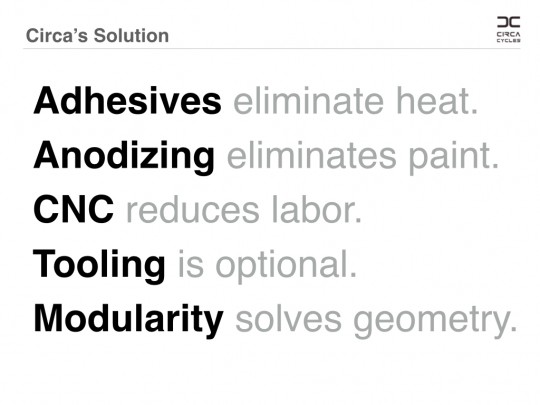Click the word 'heat.' in first line
The width and height of the screenshot is (540, 405).
tap(437, 101)
